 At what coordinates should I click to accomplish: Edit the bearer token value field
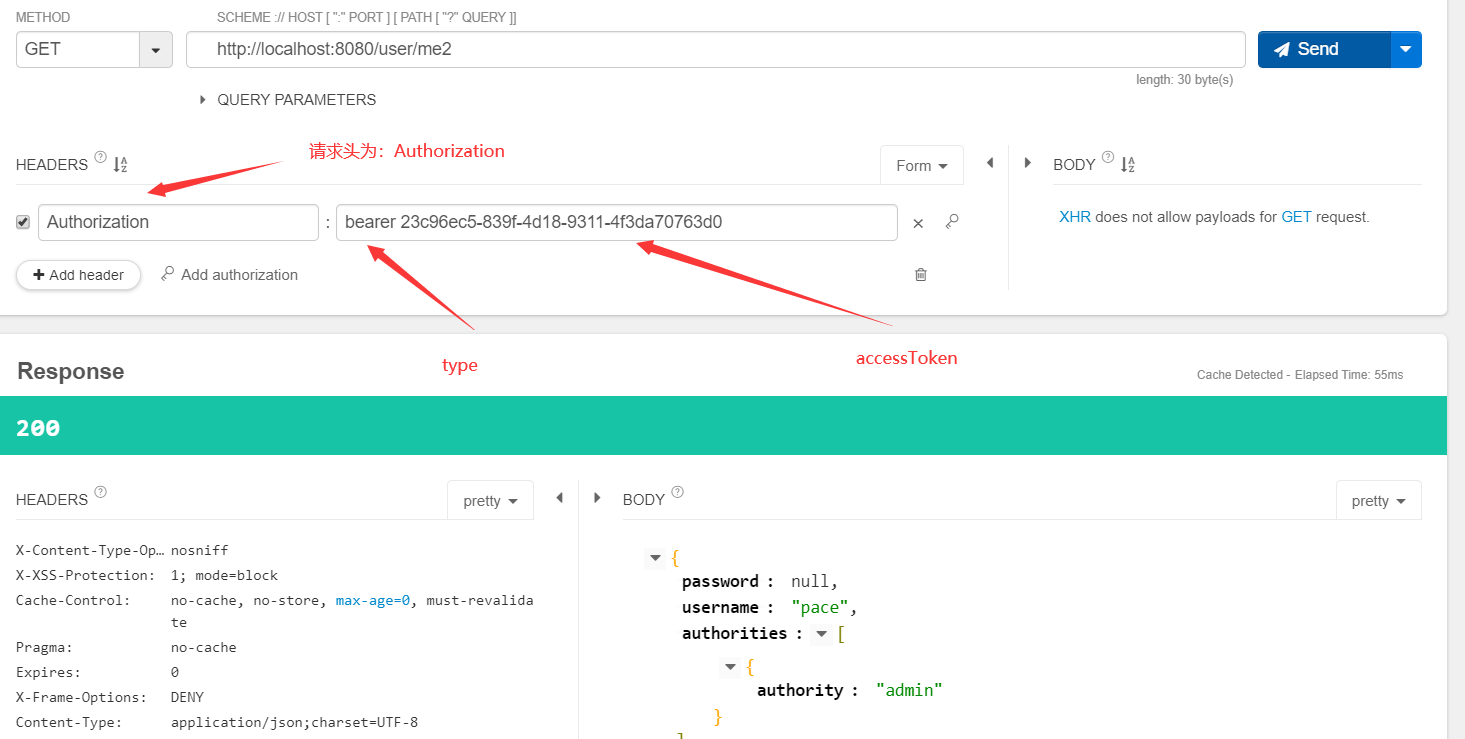click(617, 222)
